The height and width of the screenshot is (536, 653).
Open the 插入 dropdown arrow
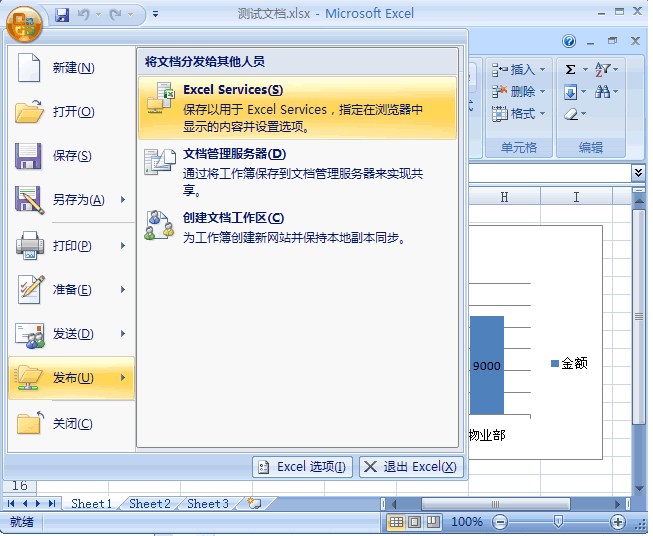(x=542, y=69)
